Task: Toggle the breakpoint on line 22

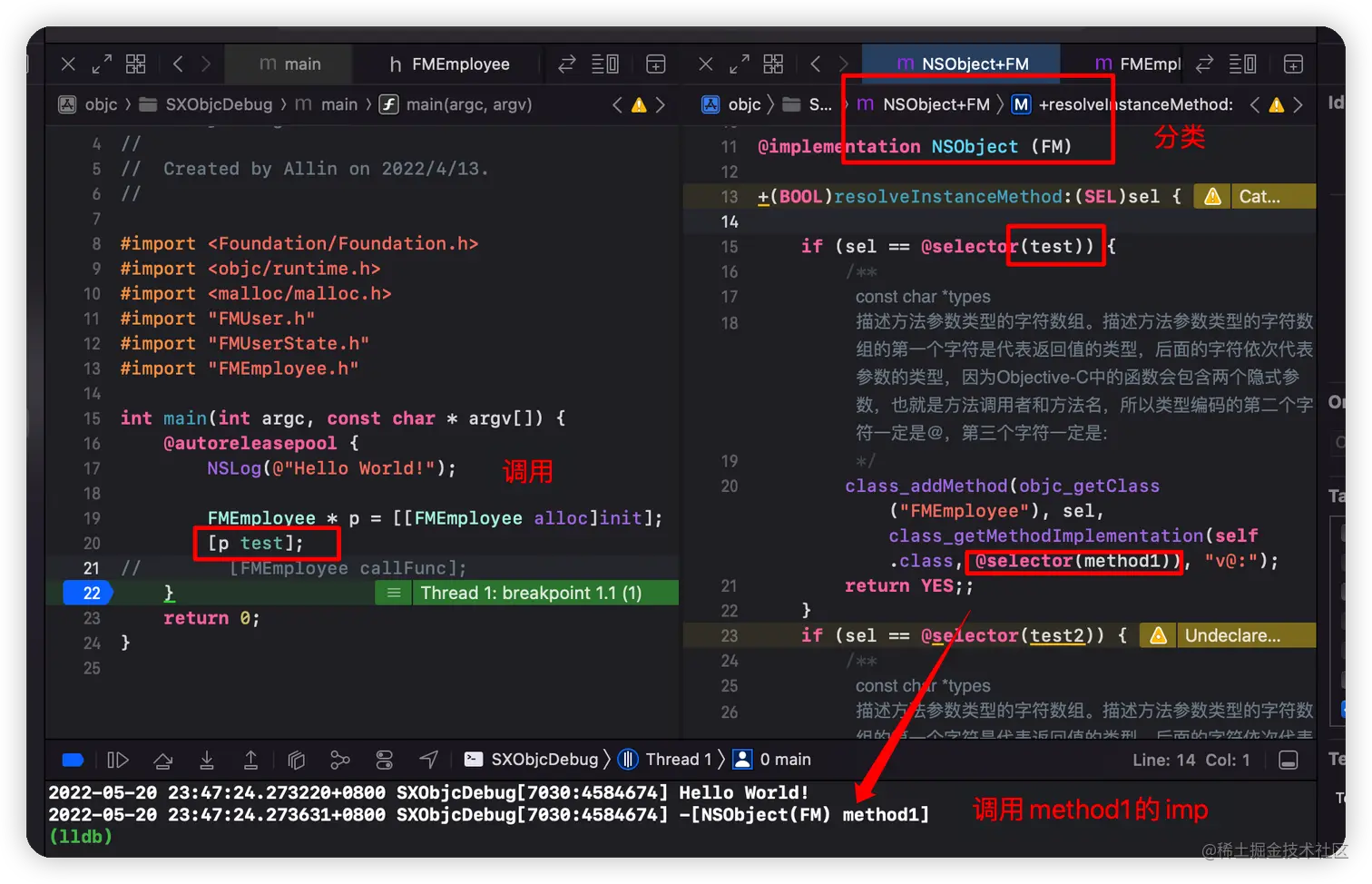Action: pyautogui.click(x=88, y=593)
